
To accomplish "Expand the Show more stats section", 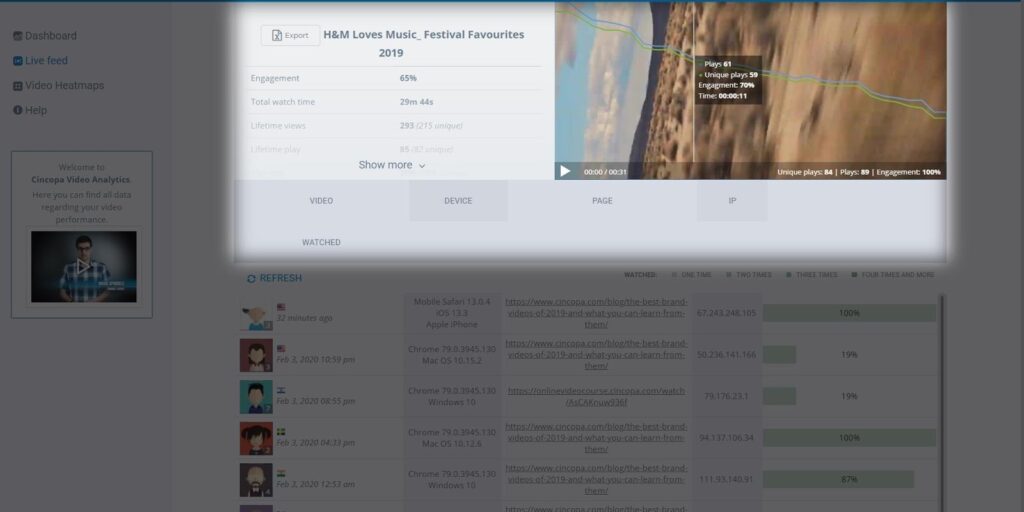I will click(392, 165).
